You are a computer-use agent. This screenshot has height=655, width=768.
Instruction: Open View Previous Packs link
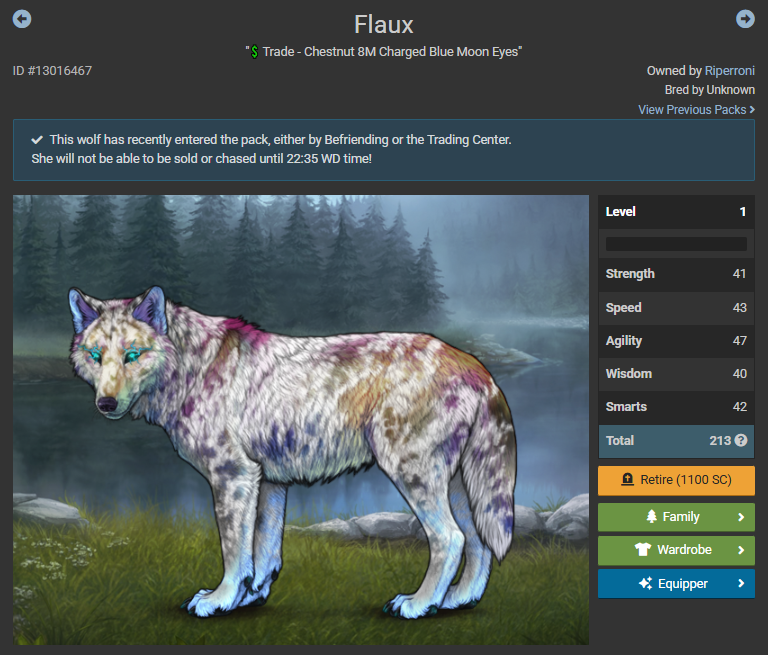[696, 110]
